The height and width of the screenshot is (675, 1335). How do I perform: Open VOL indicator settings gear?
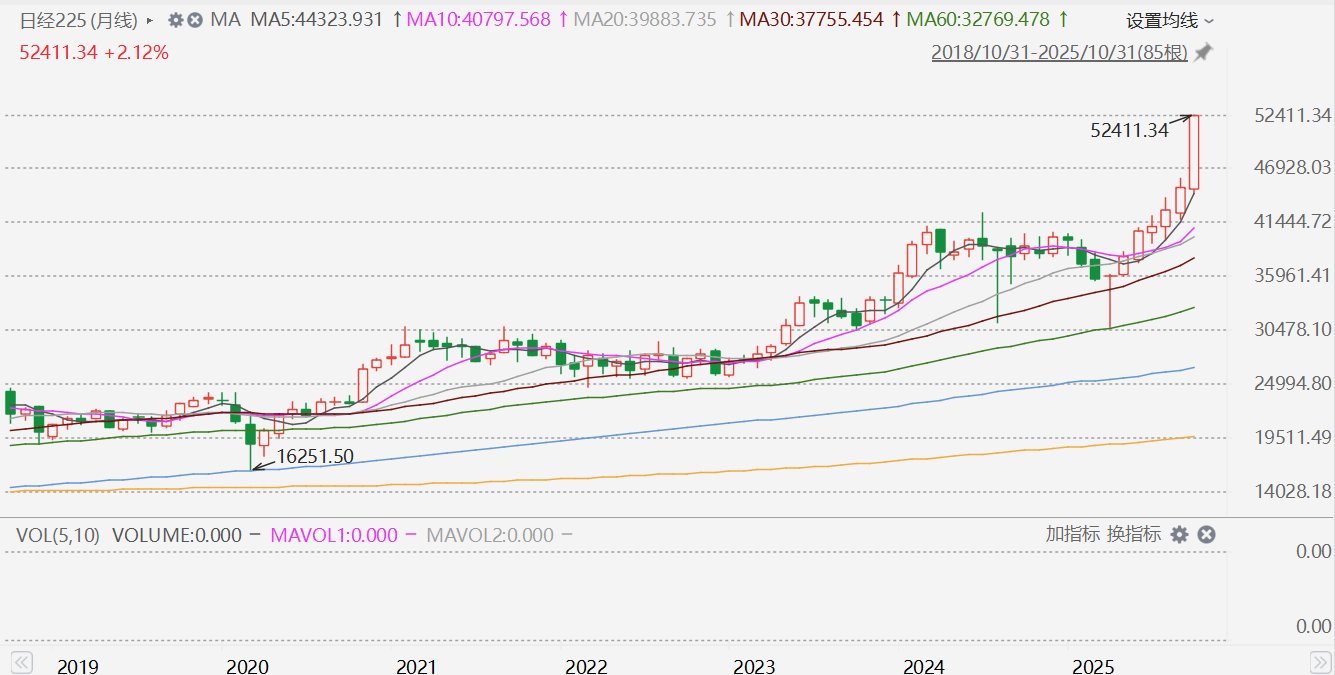(1179, 535)
